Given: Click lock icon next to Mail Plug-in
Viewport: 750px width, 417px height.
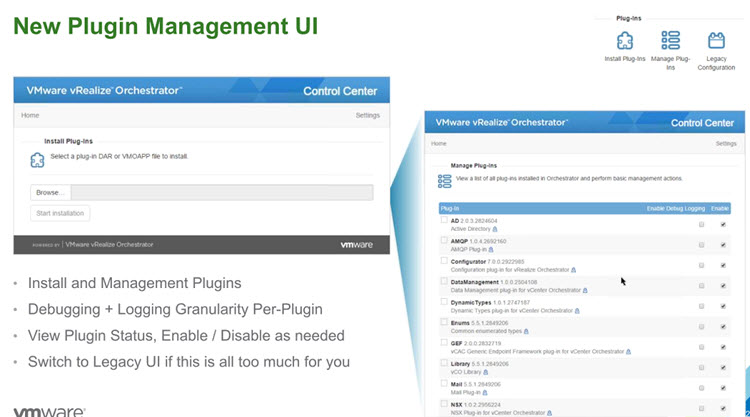Looking at the screenshot, I should 485,393.
